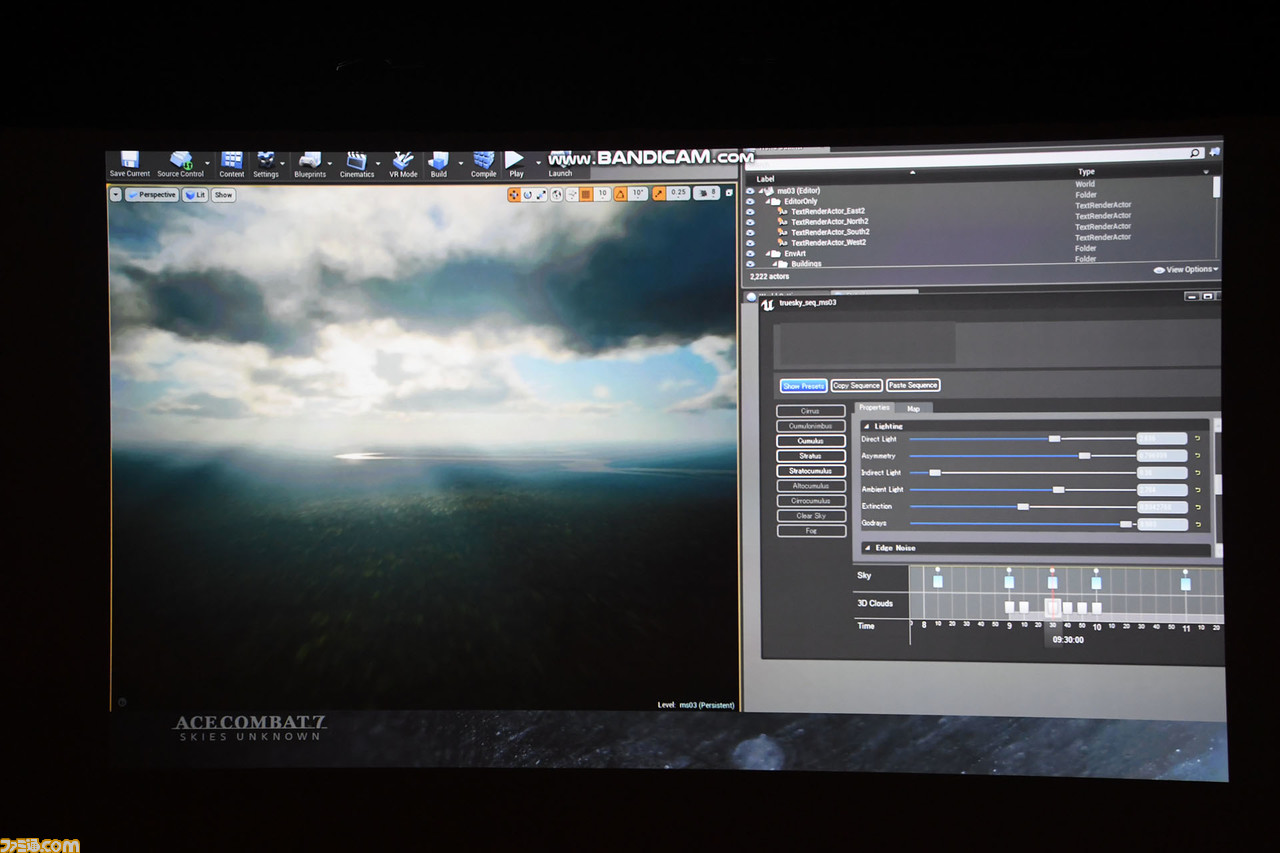Click the Godrays slider handle
This screenshot has width=1280, height=853.
point(1126,524)
